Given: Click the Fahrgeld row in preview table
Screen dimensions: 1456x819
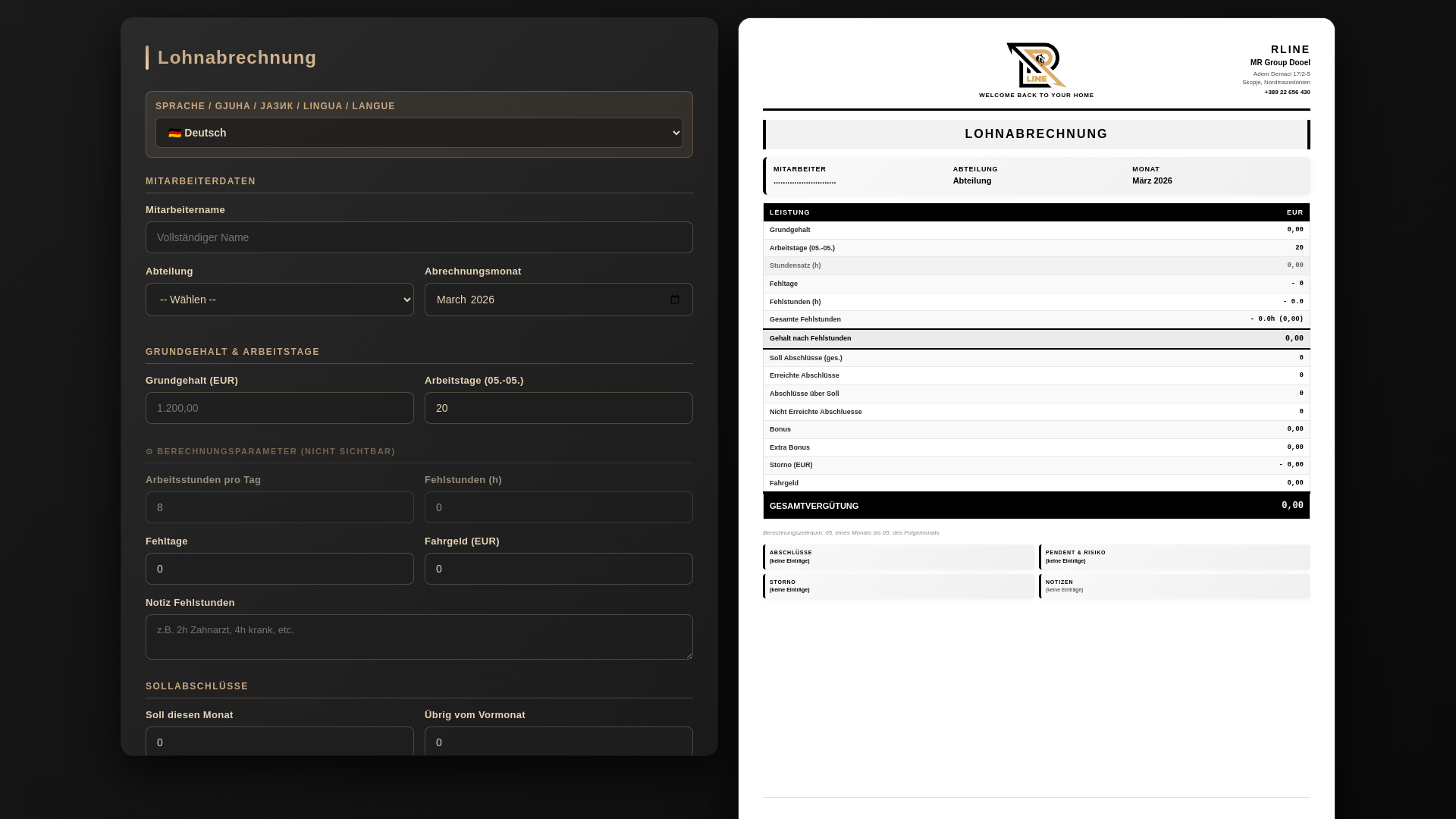Looking at the screenshot, I should (1036, 483).
